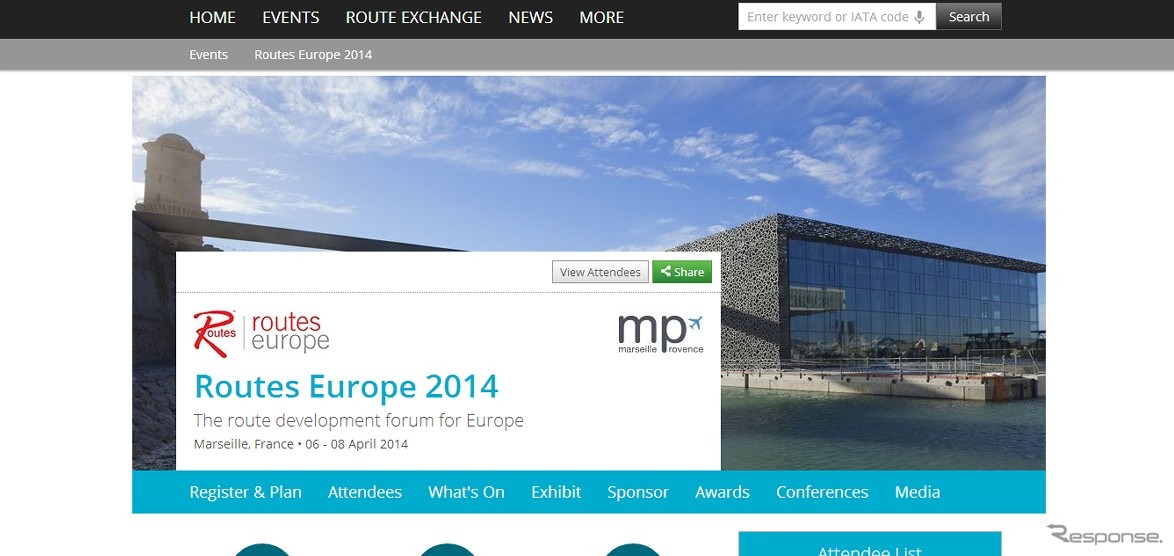Open the Attendees tab
Viewport: 1174px width, 556px height.
(x=365, y=492)
